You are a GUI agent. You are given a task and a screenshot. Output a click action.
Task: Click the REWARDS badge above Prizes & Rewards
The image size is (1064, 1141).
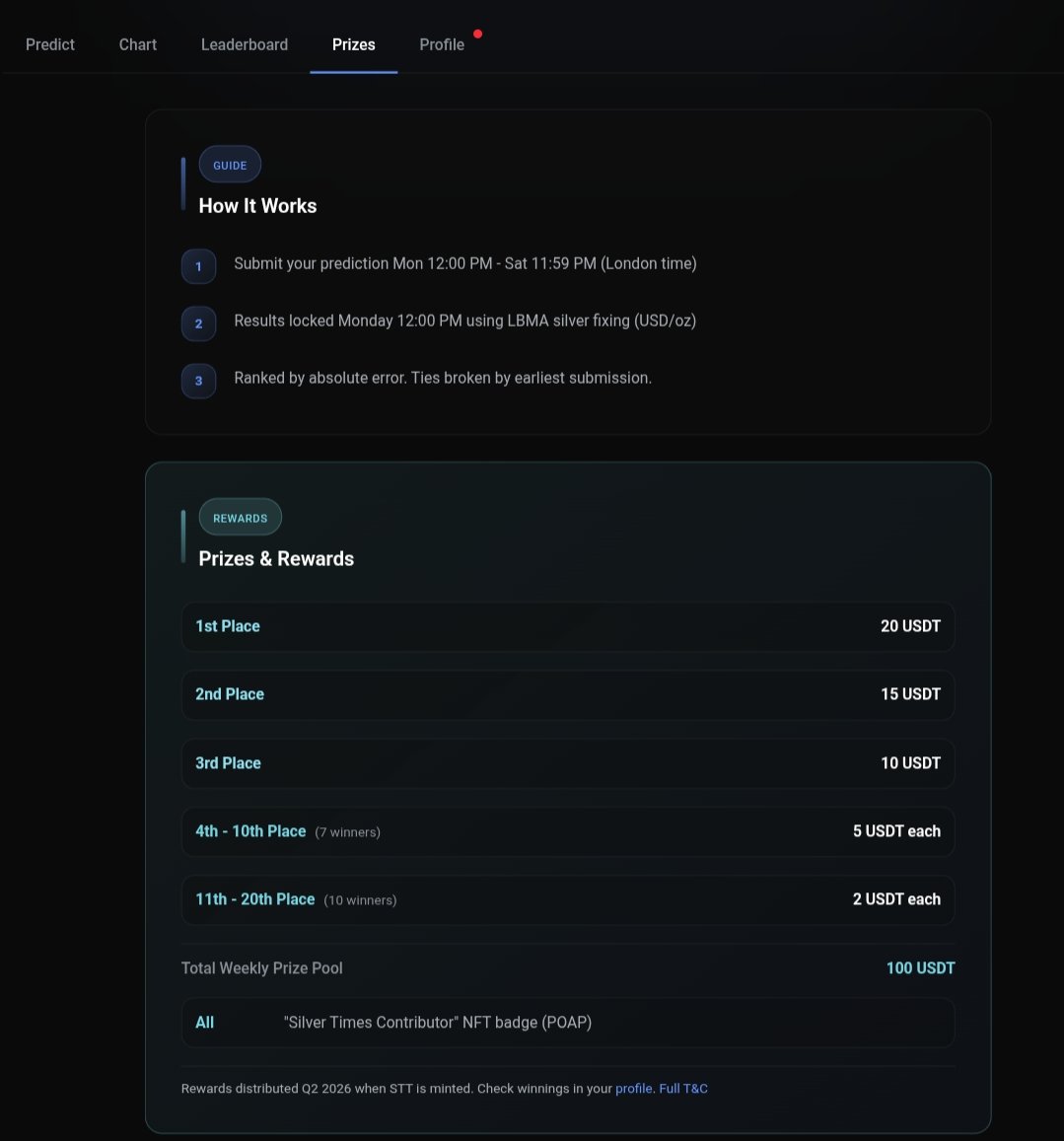coord(240,517)
